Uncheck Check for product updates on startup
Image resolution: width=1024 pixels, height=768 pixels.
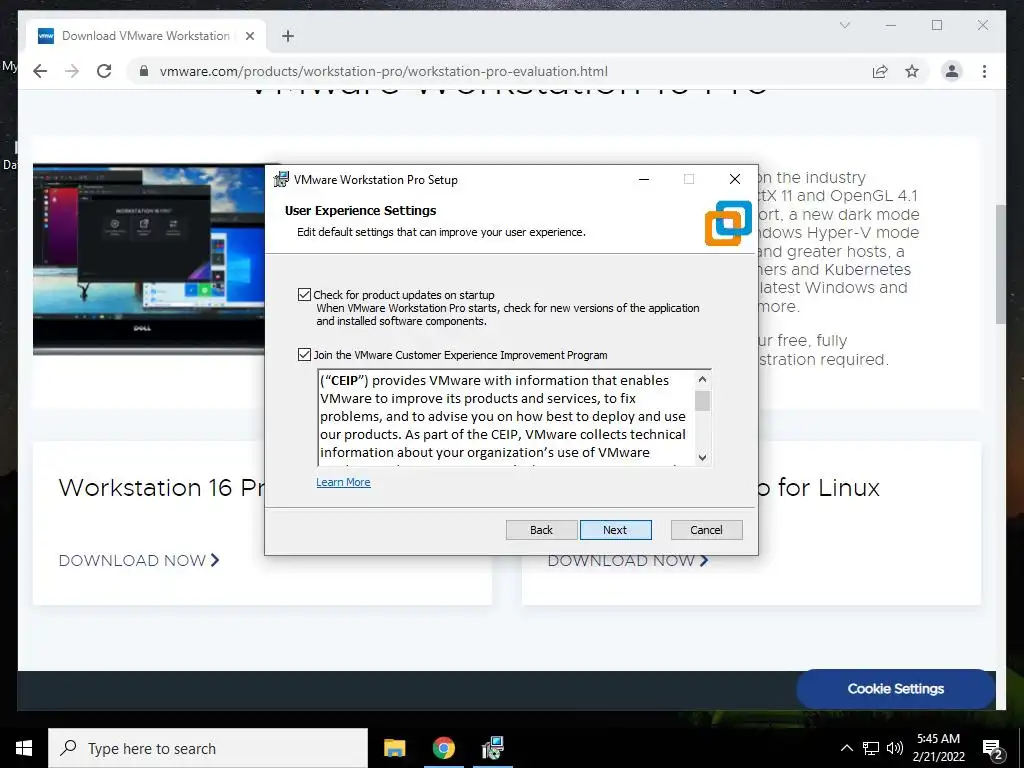tap(304, 295)
